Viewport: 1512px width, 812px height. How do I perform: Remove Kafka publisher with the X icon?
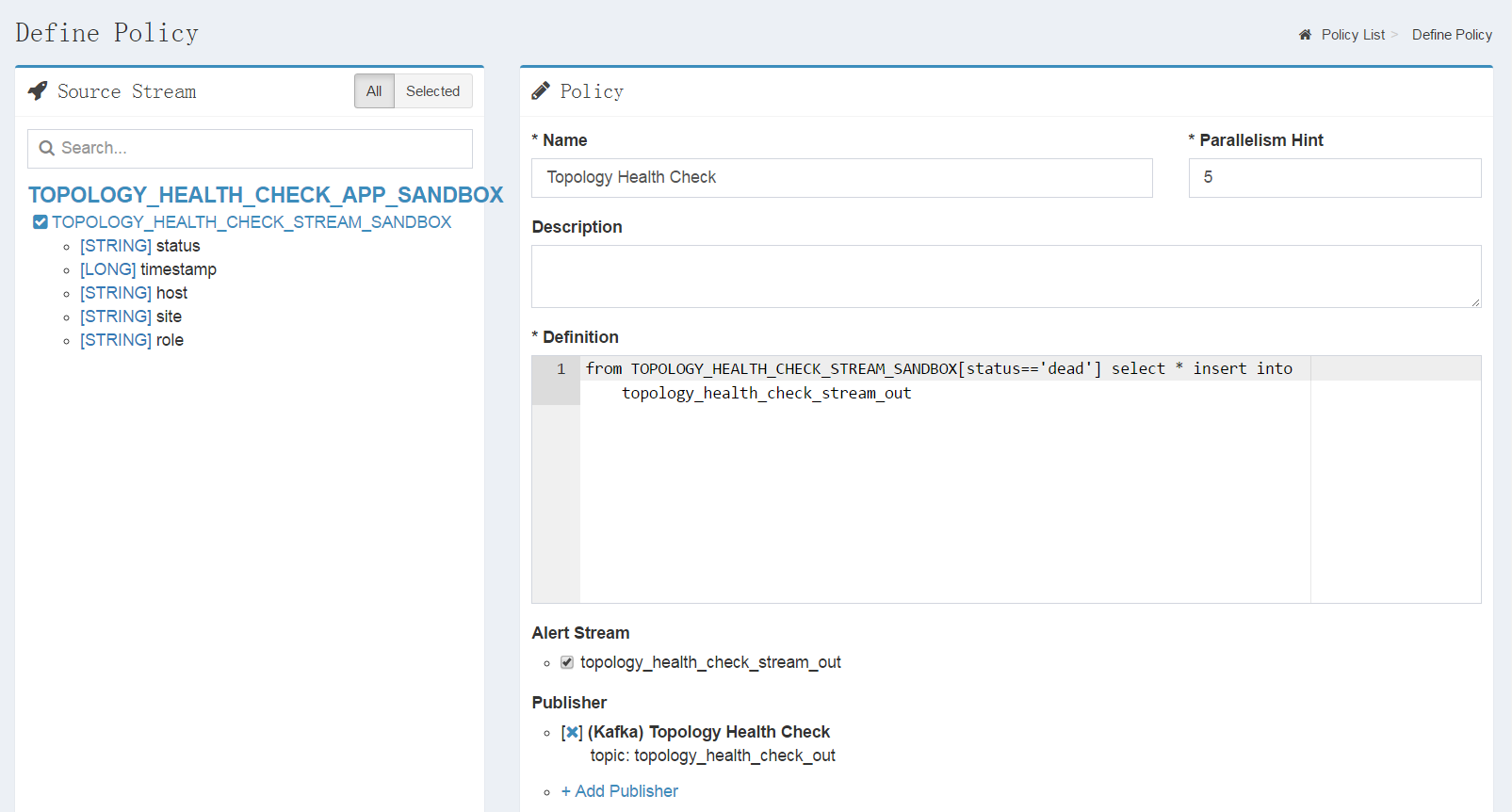tap(572, 732)
